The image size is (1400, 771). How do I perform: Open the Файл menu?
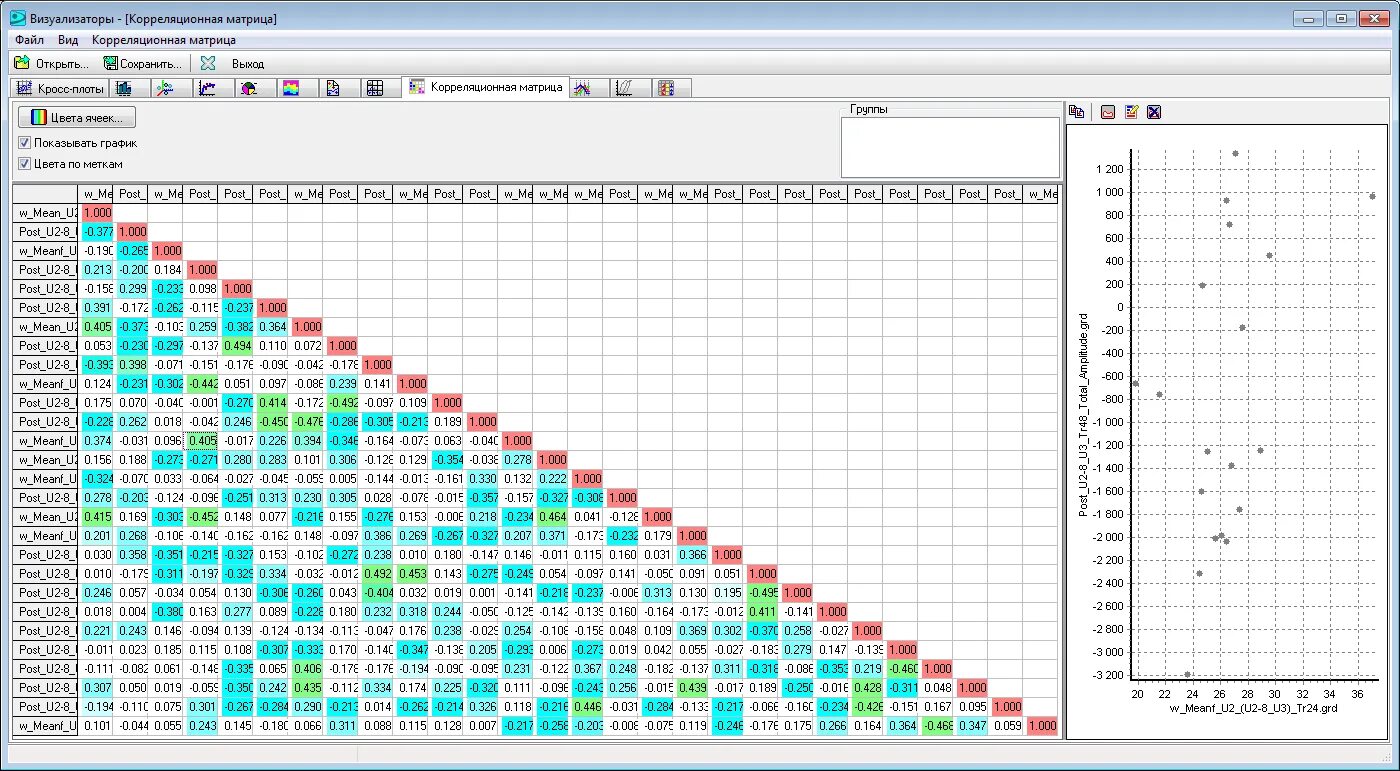[x=29, y=40]
